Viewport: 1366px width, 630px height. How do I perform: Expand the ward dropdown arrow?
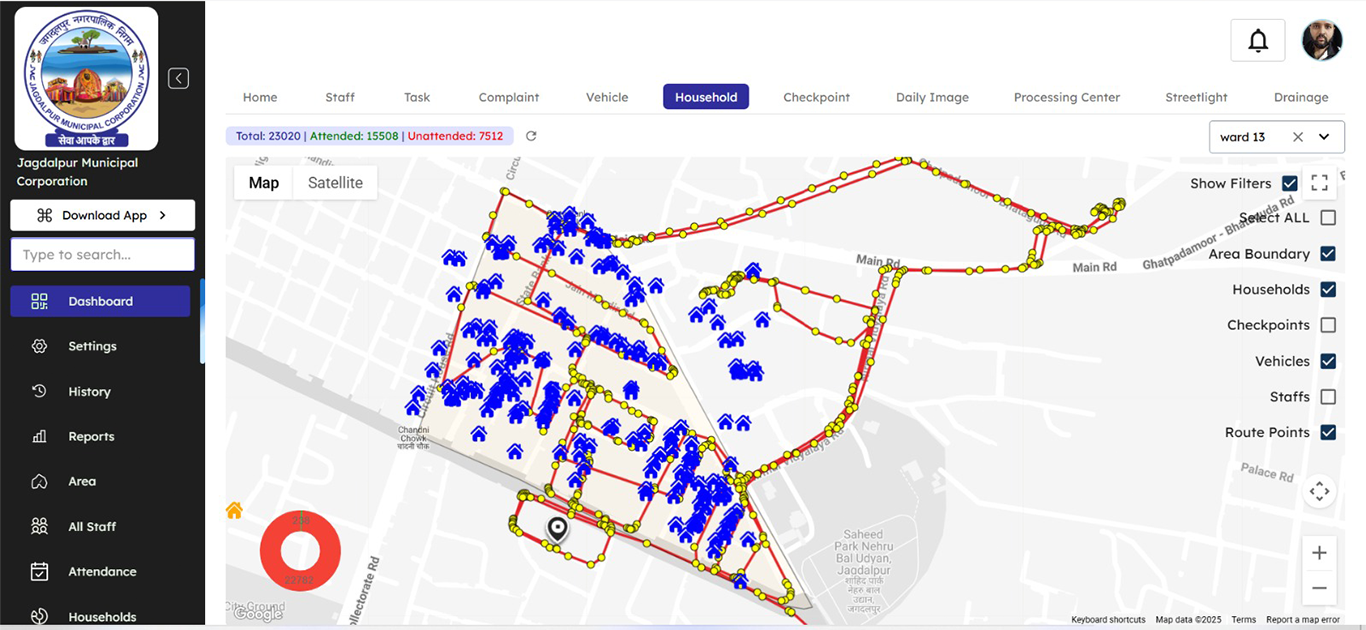click(x=1324, y=137)
